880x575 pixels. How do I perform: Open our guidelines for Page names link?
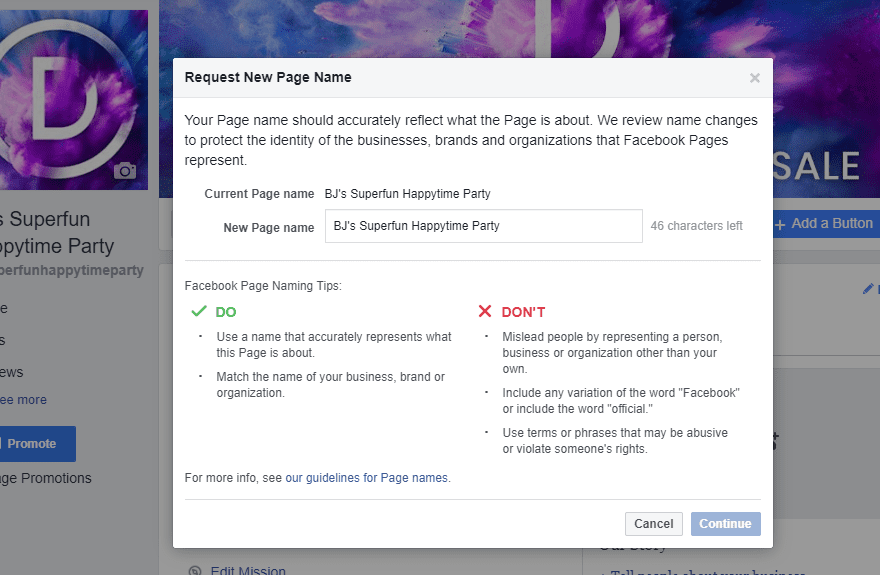click(366, 478)
